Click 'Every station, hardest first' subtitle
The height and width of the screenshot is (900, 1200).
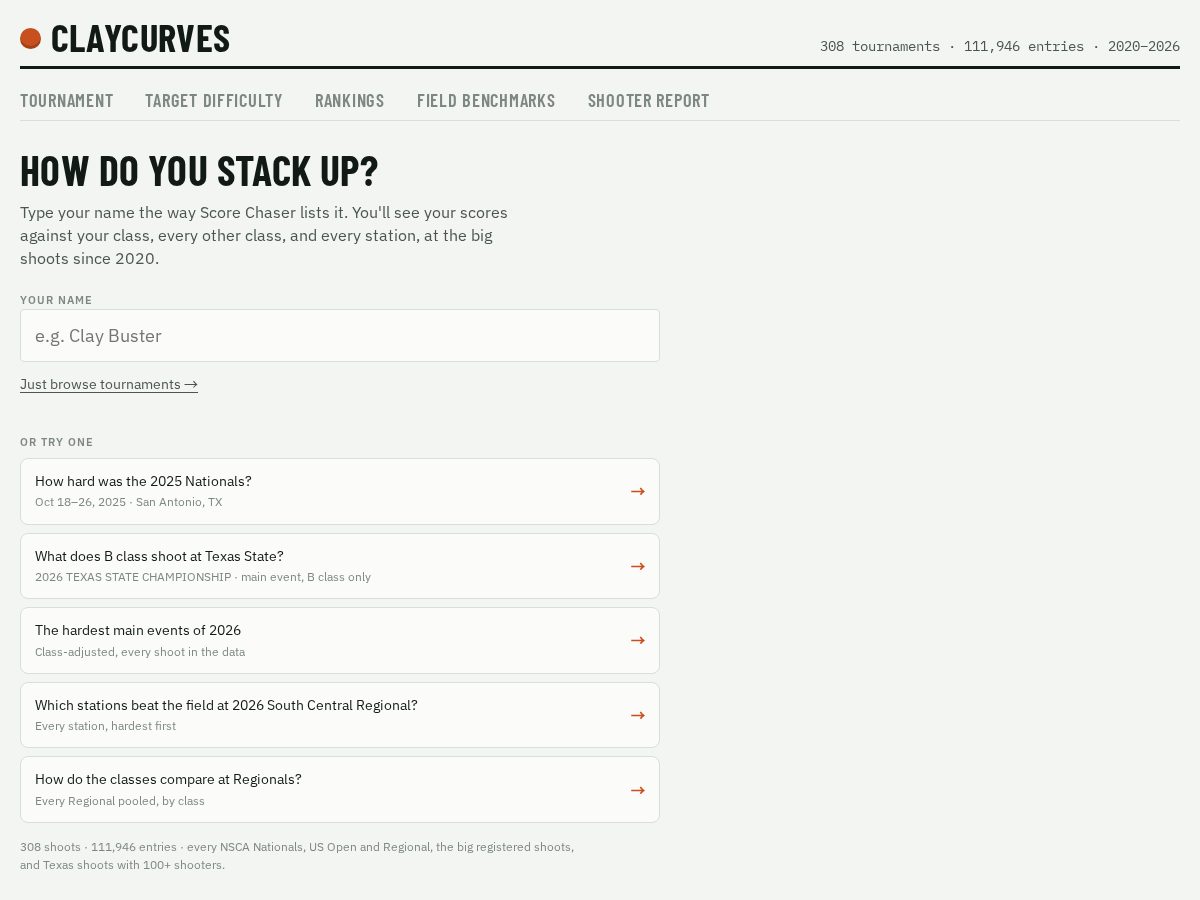(x=105, y=726)
